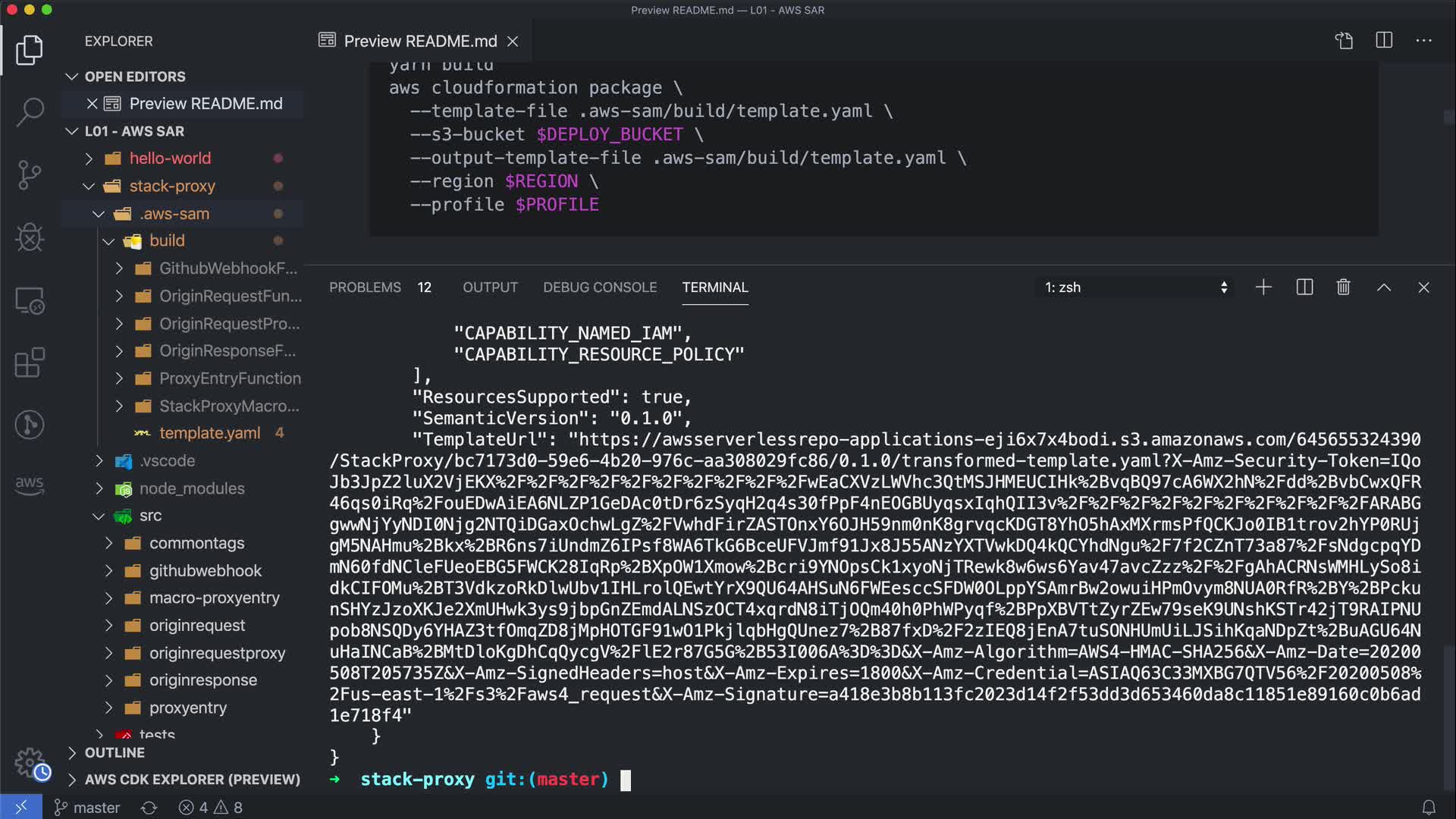This screenshot has width=1456, height=819.
Task: Open the Extensions view
Action: tap(30, 363)
